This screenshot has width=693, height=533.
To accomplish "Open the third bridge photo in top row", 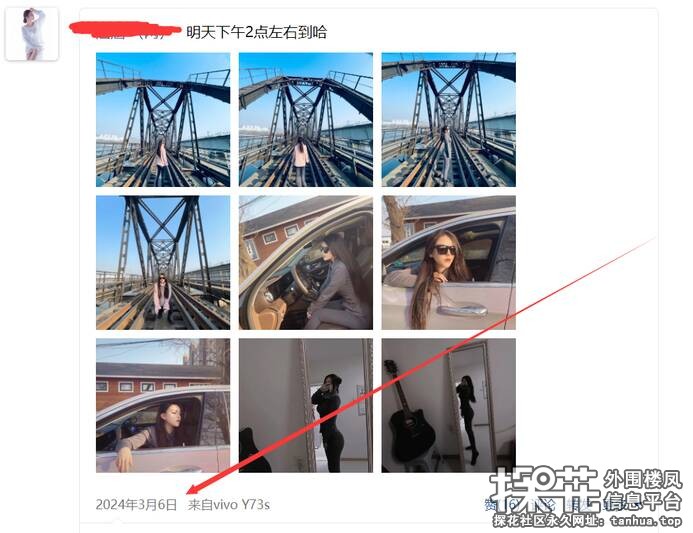I will [x=449, y=119].
